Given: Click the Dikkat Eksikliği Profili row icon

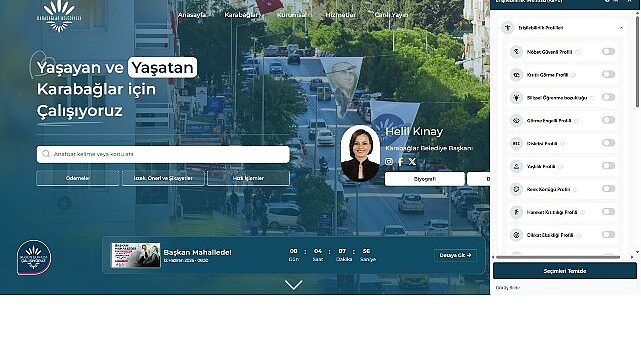Looking at the screenshot, I should point(516,235).
